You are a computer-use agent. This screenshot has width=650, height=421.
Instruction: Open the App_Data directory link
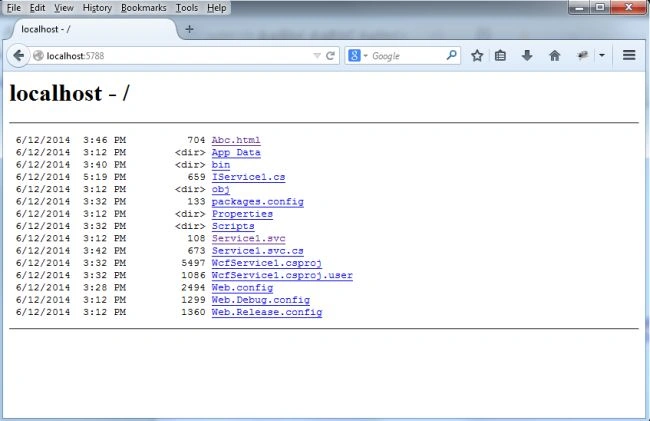(x=236, y=152)
